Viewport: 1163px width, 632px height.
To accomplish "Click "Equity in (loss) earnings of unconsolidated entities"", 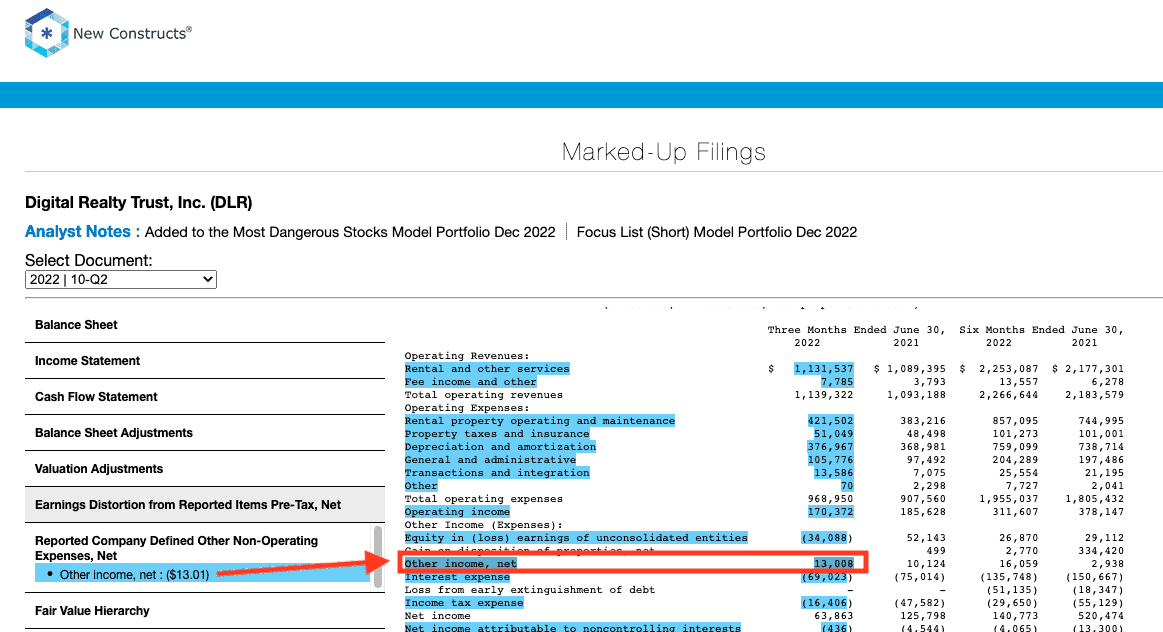I will point(576,538).
